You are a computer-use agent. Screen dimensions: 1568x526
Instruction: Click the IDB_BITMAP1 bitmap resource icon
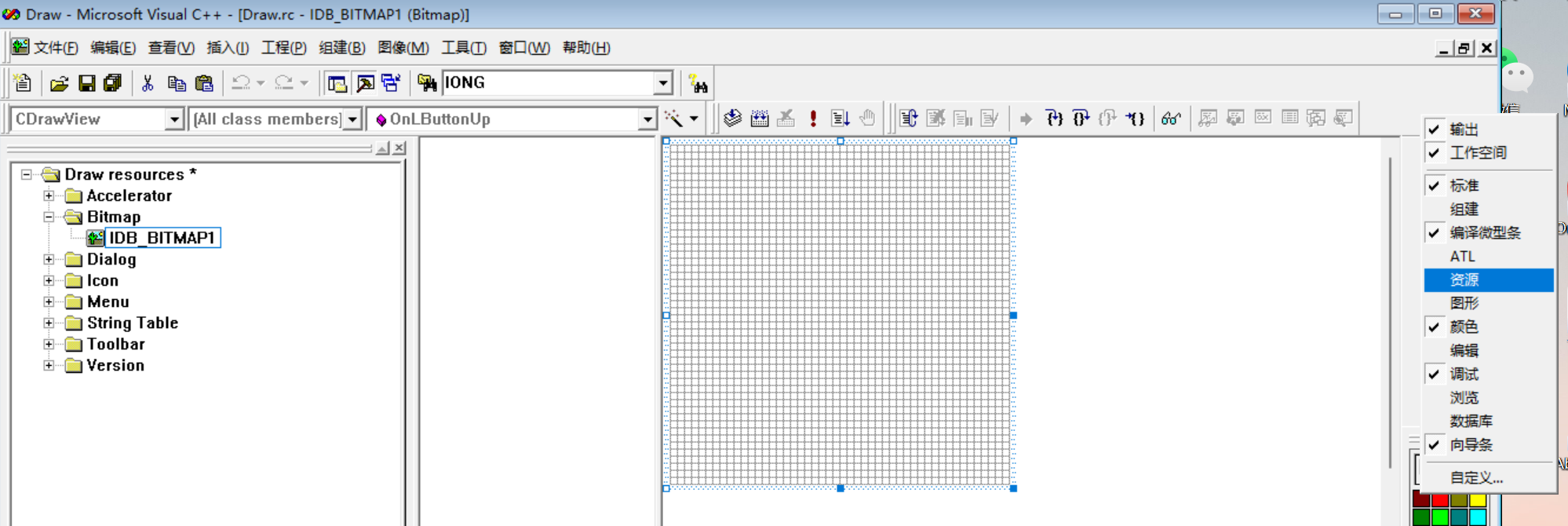95,238
